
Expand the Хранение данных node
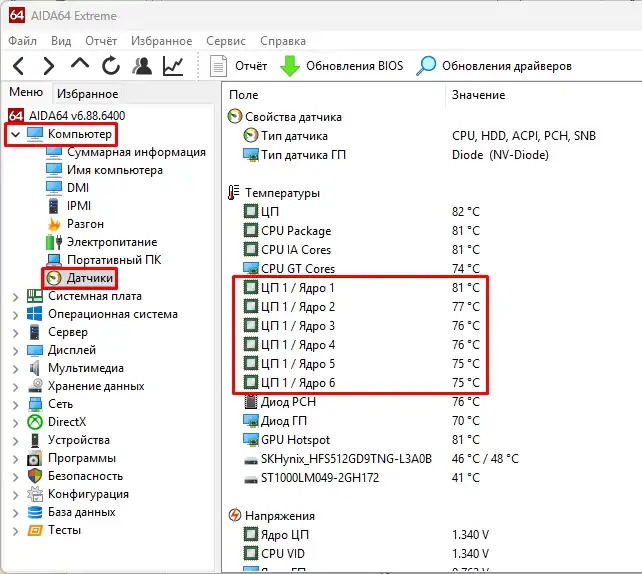click(x=16, y=386)
